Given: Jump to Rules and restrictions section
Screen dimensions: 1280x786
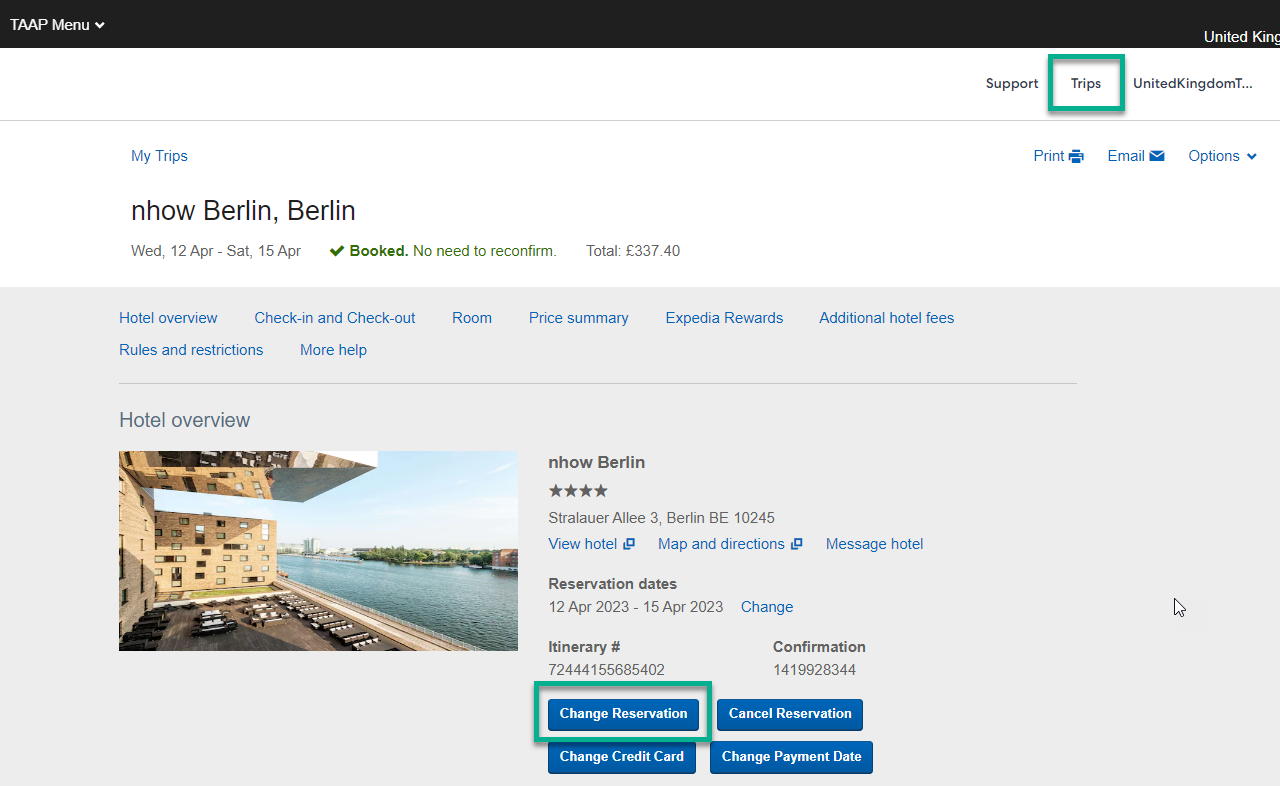Looking at the screenshot, I should (191, 349).
